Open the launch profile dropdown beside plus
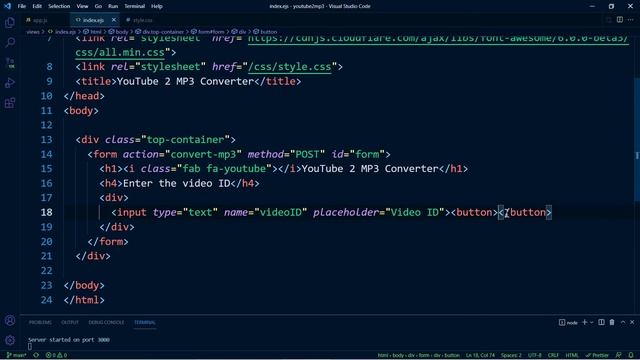This screenshot has height=360, width=640. click(591, 322)
